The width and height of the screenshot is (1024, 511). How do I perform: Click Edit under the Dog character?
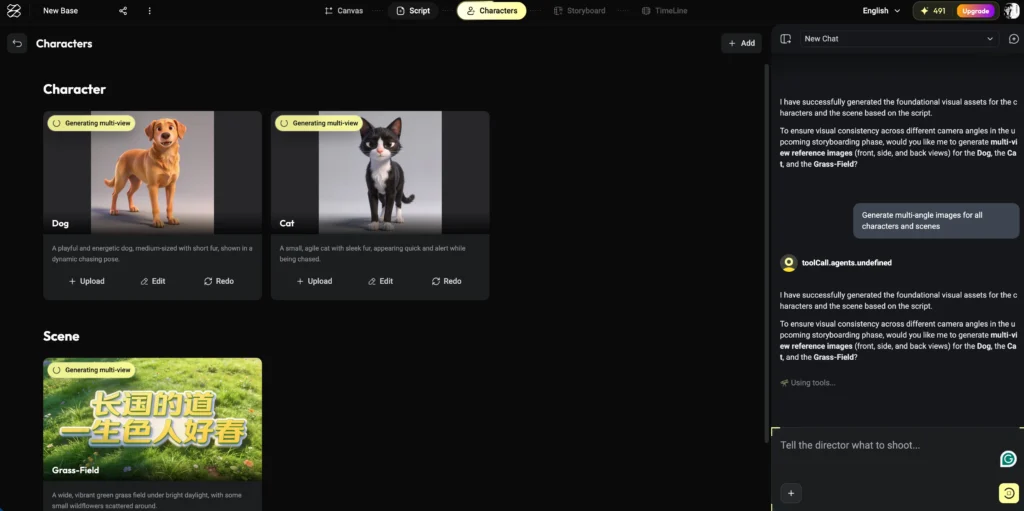[x=153, y=281]
